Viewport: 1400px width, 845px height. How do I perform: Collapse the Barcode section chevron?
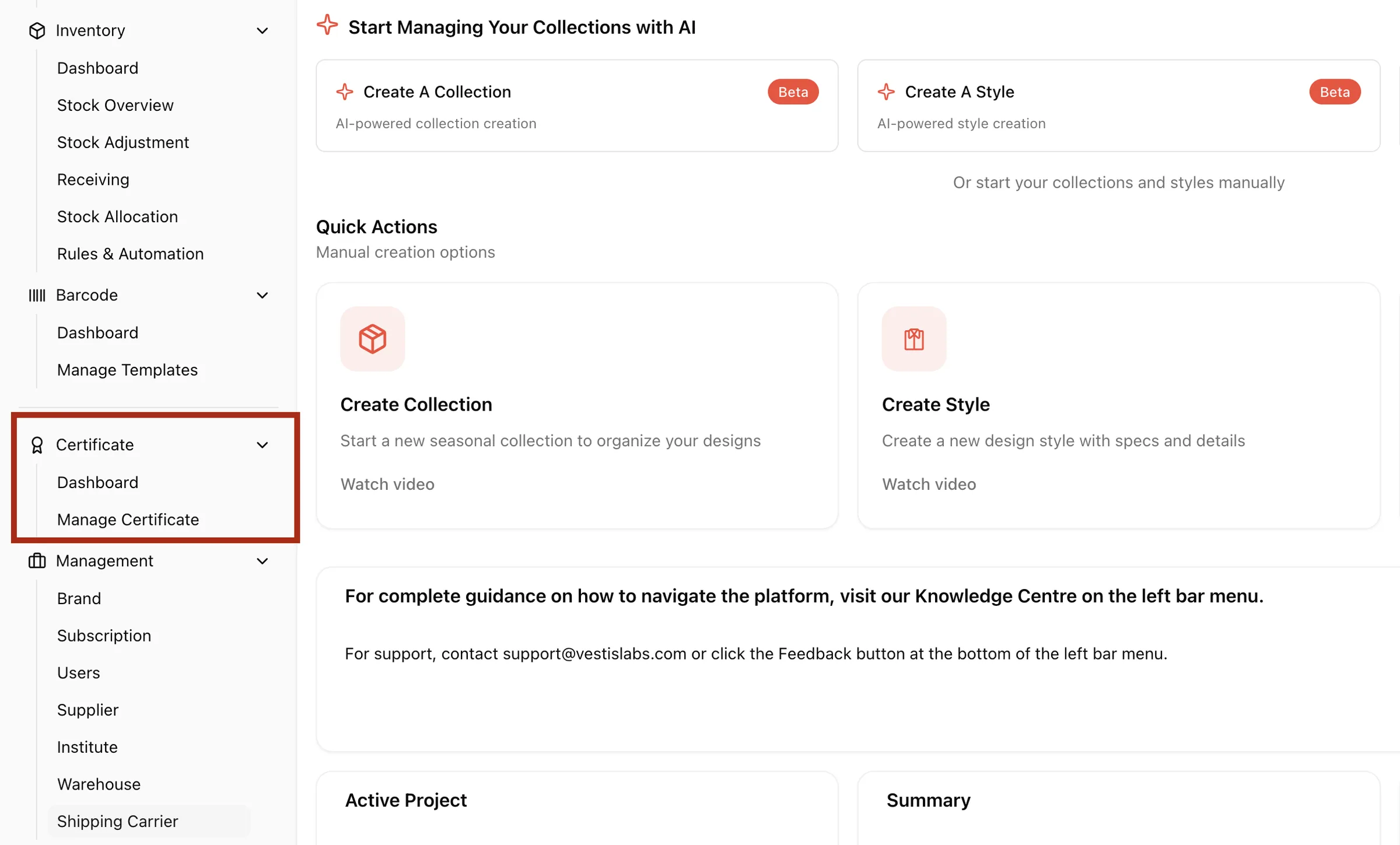(262, 295)
